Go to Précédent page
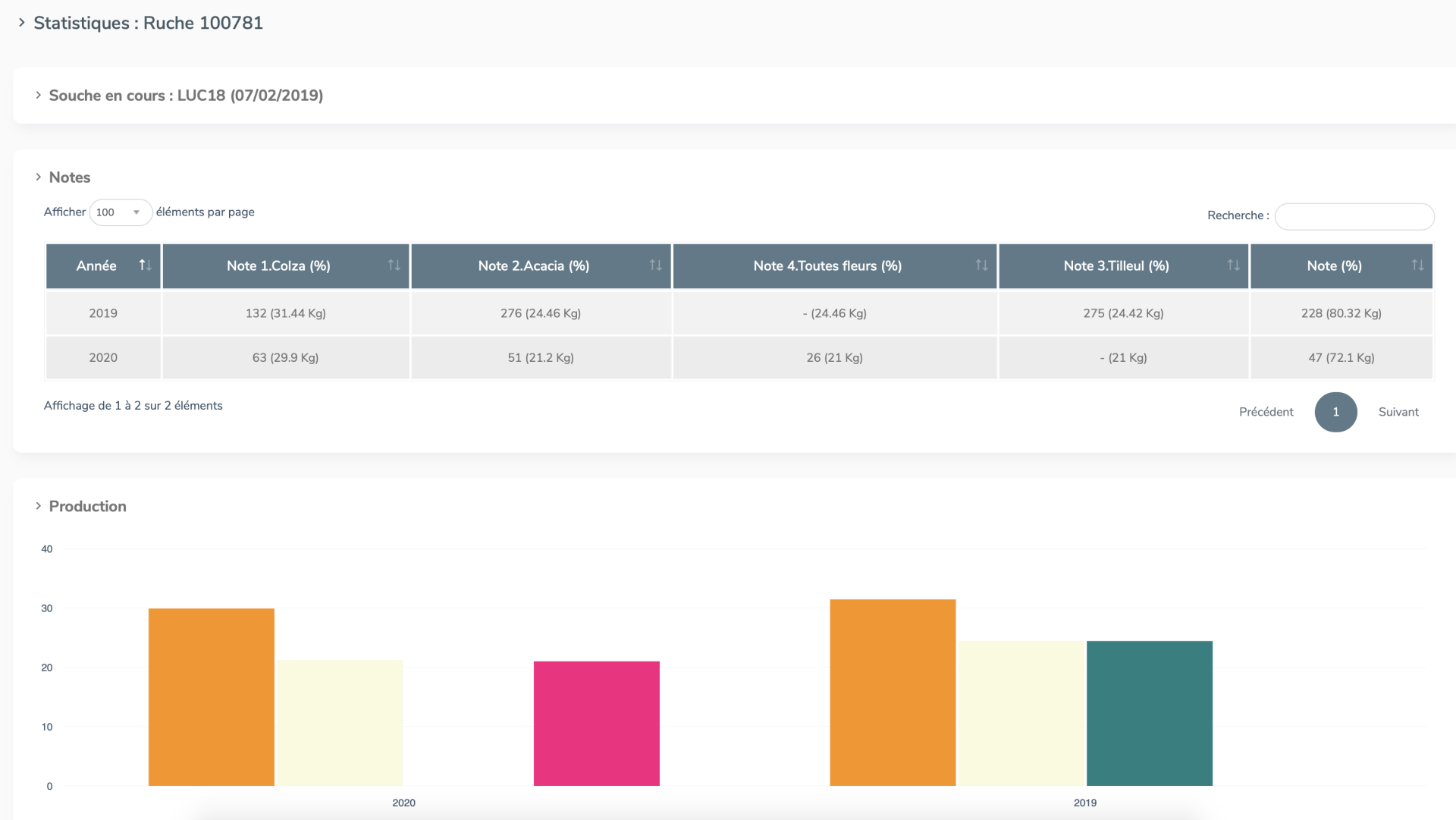Image resolution: width=1456 pixels, height=820 pixels. (x=1266, y=412)
